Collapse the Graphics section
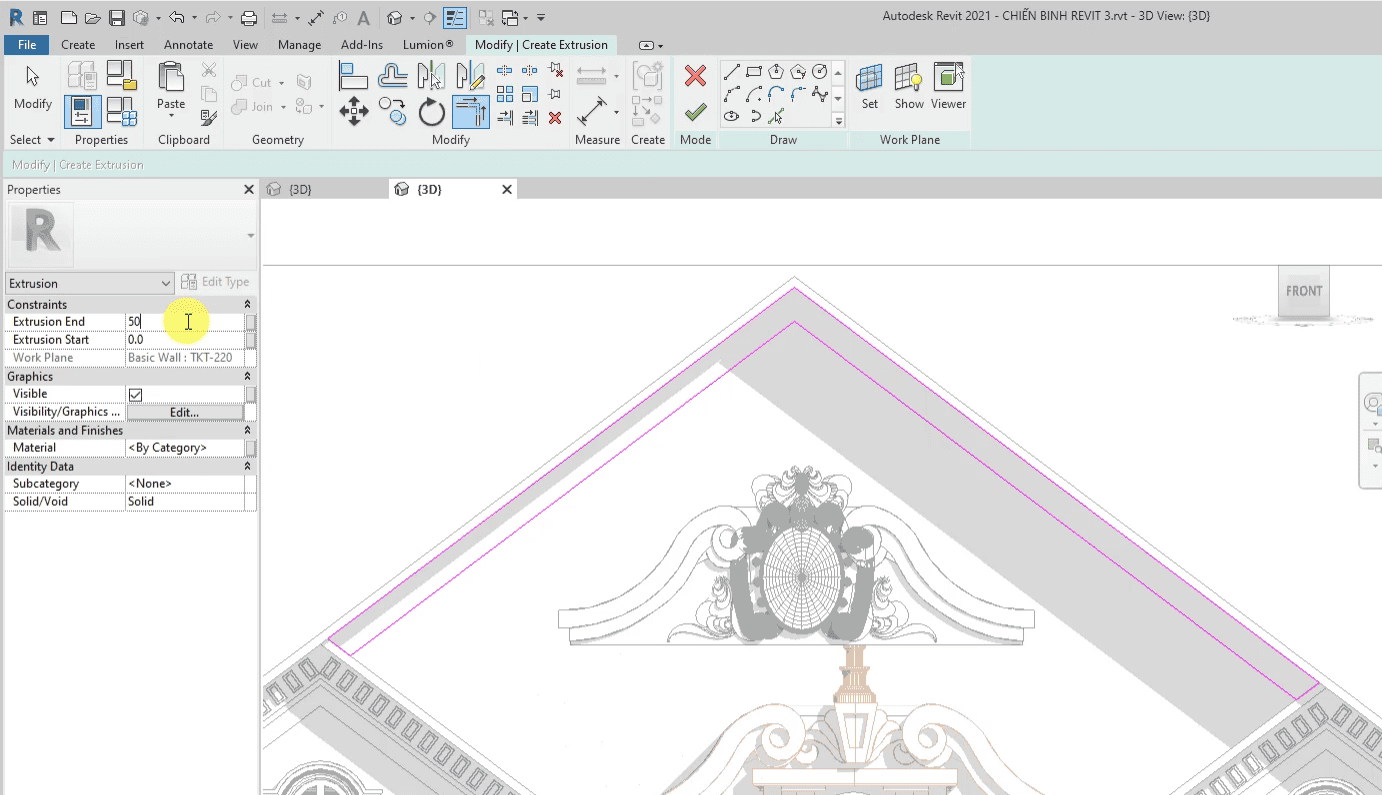 pos(247,376)
